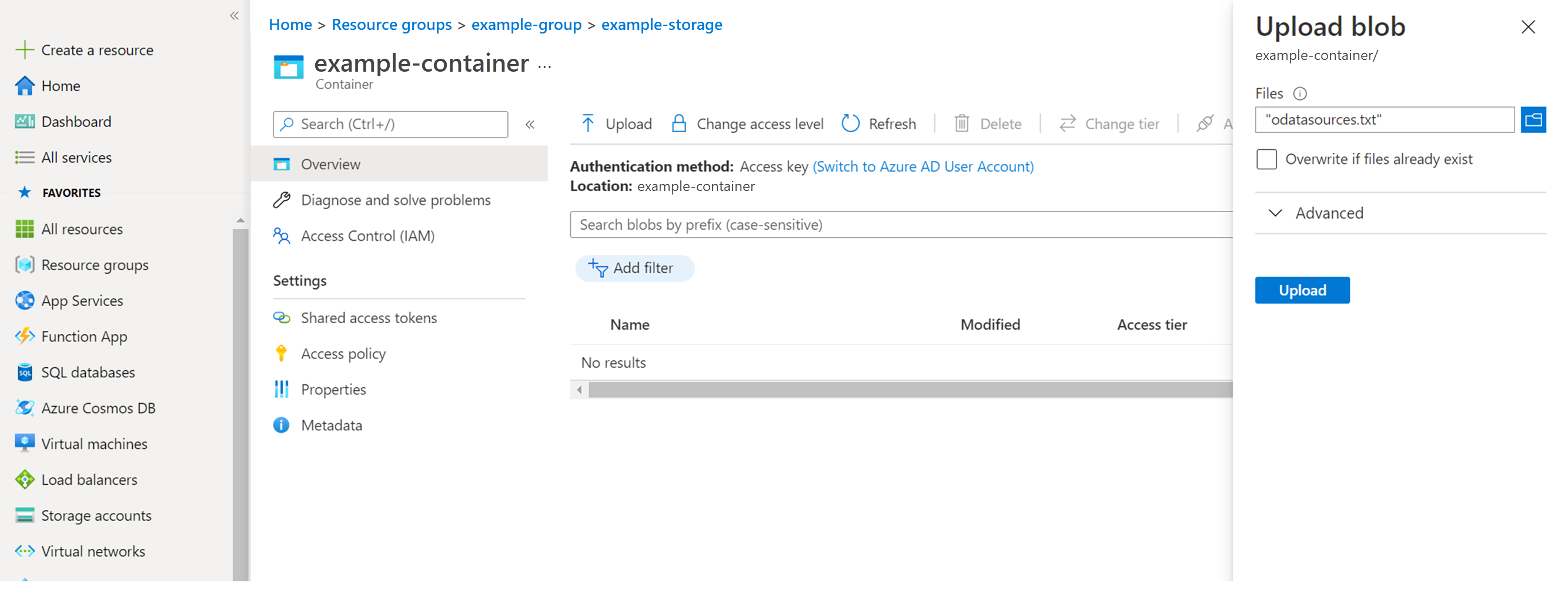The height and width of the screenshot is (590, 1568).
Task: Click the Azure Cosmos DB icon
Action: pos(24,408)
